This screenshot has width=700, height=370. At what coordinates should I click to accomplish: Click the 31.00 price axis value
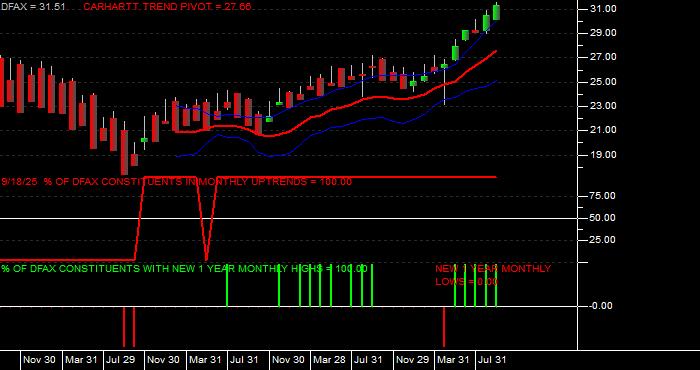[603, 9]
